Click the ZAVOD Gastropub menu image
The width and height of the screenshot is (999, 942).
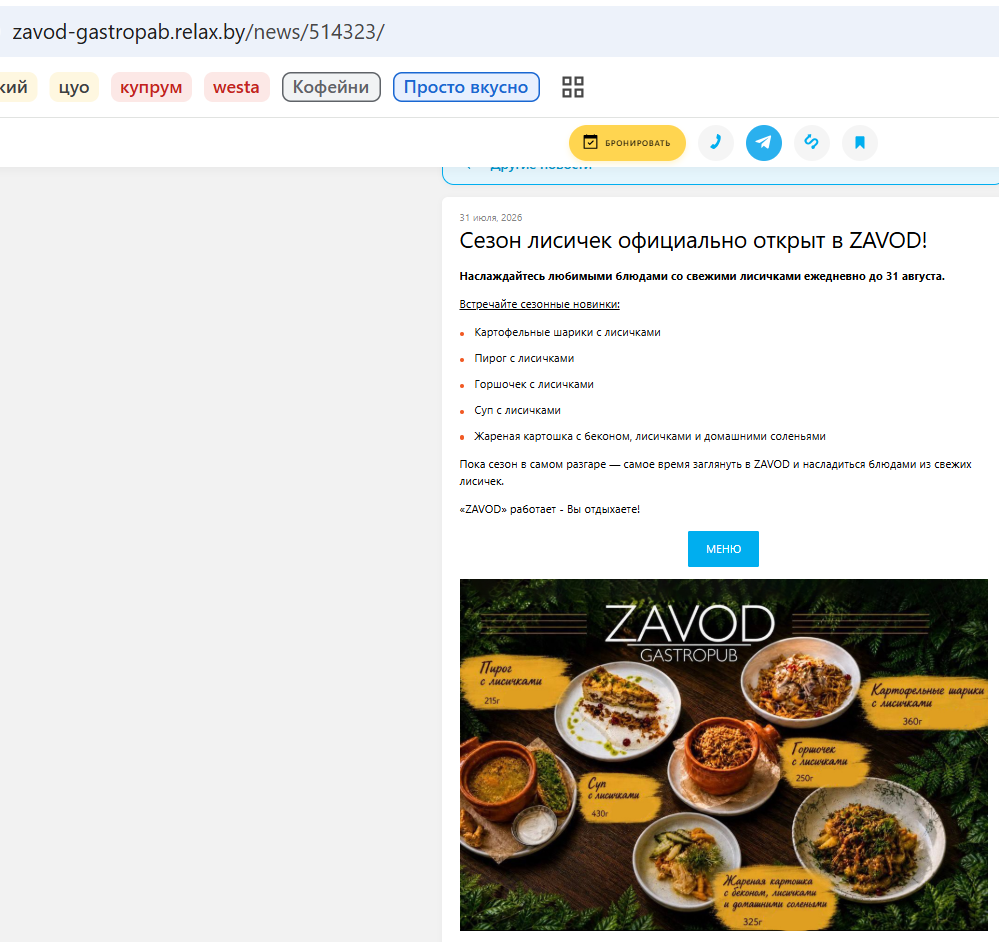click(724, 755)
